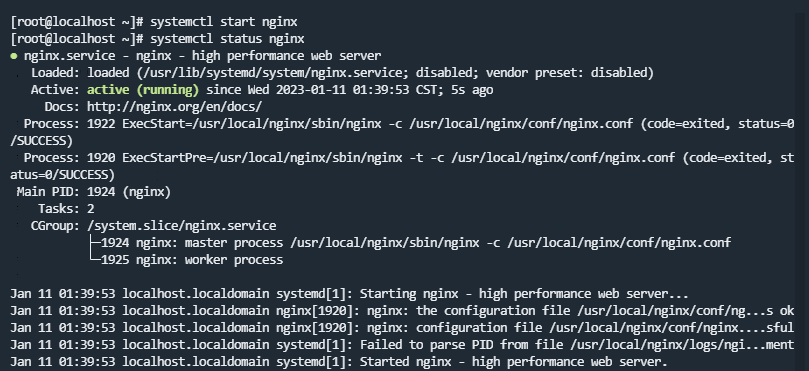Open the nginx.org docs URL

coord(174,107)
